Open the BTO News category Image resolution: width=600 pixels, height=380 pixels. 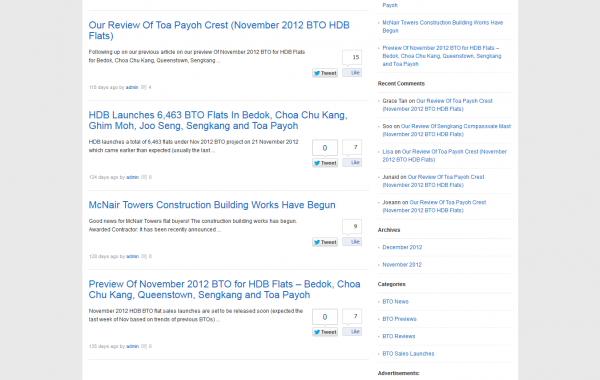coord(395,302)
